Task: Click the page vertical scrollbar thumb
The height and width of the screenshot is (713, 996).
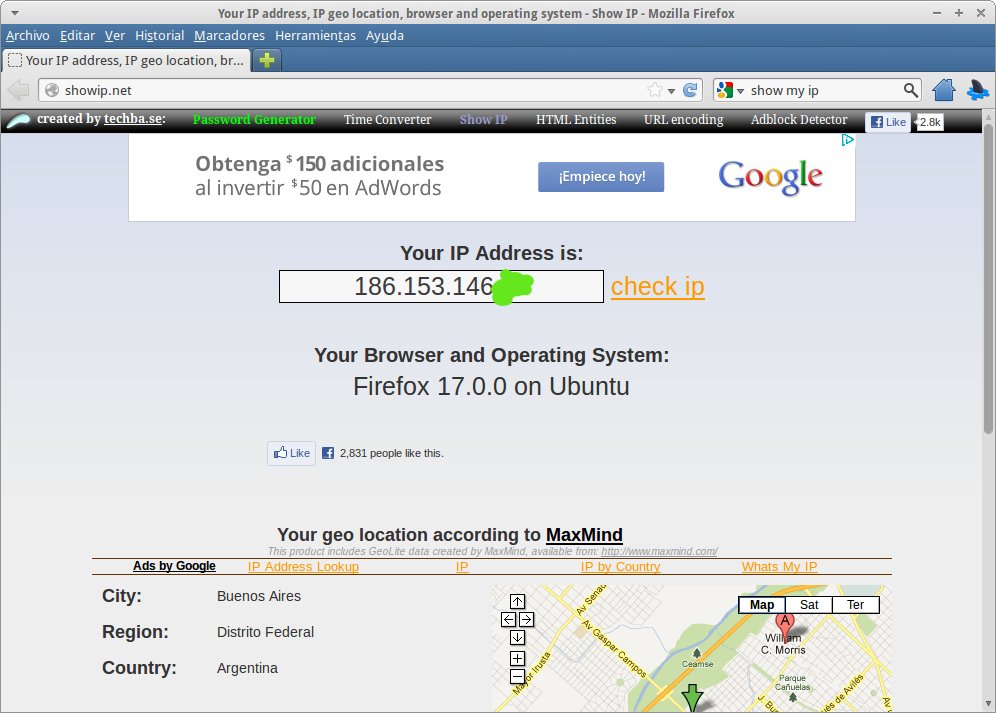Action: 988,278
